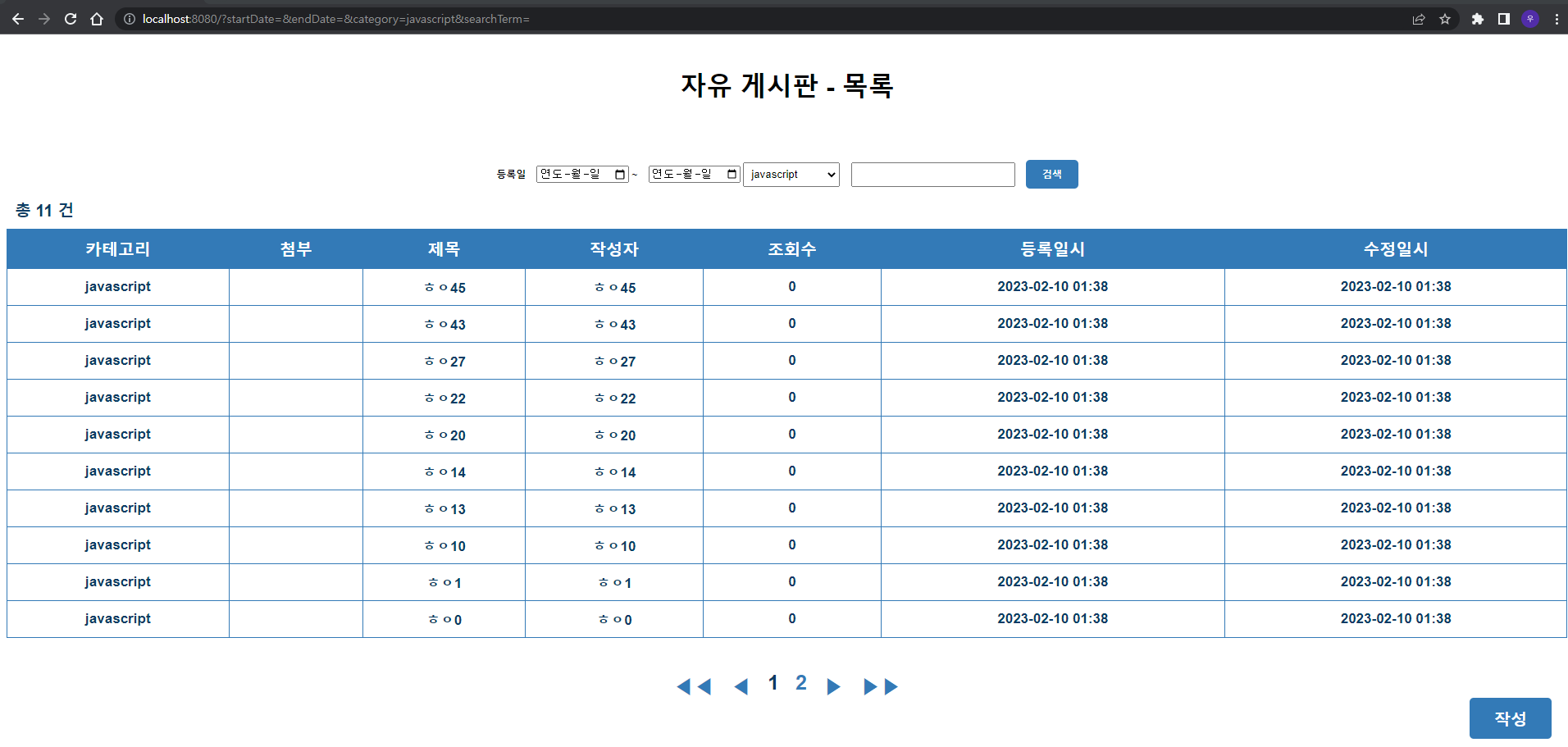Click the browser forward arrow
Image resolution: width=1568 pixels, height=747 pixels.
point(44,19)
